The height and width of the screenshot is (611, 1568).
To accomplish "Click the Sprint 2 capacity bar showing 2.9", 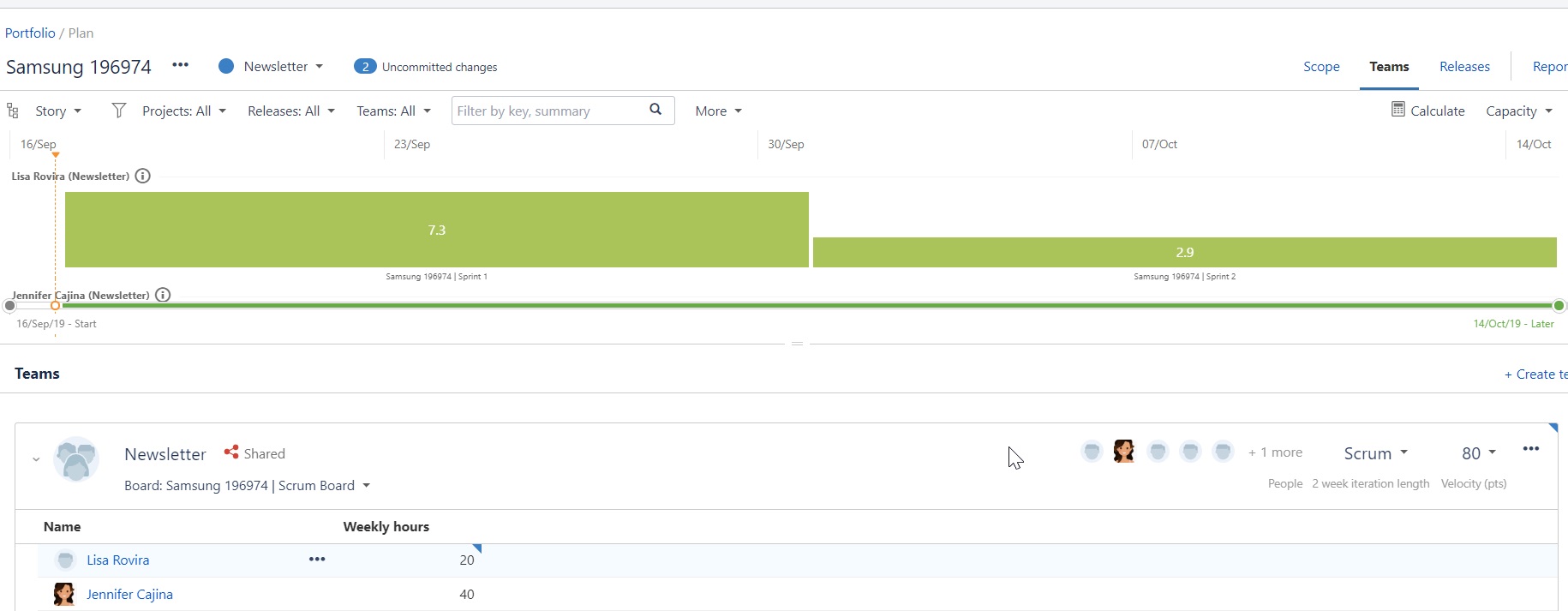I will pyautogui.click(x=1185, y=252).
